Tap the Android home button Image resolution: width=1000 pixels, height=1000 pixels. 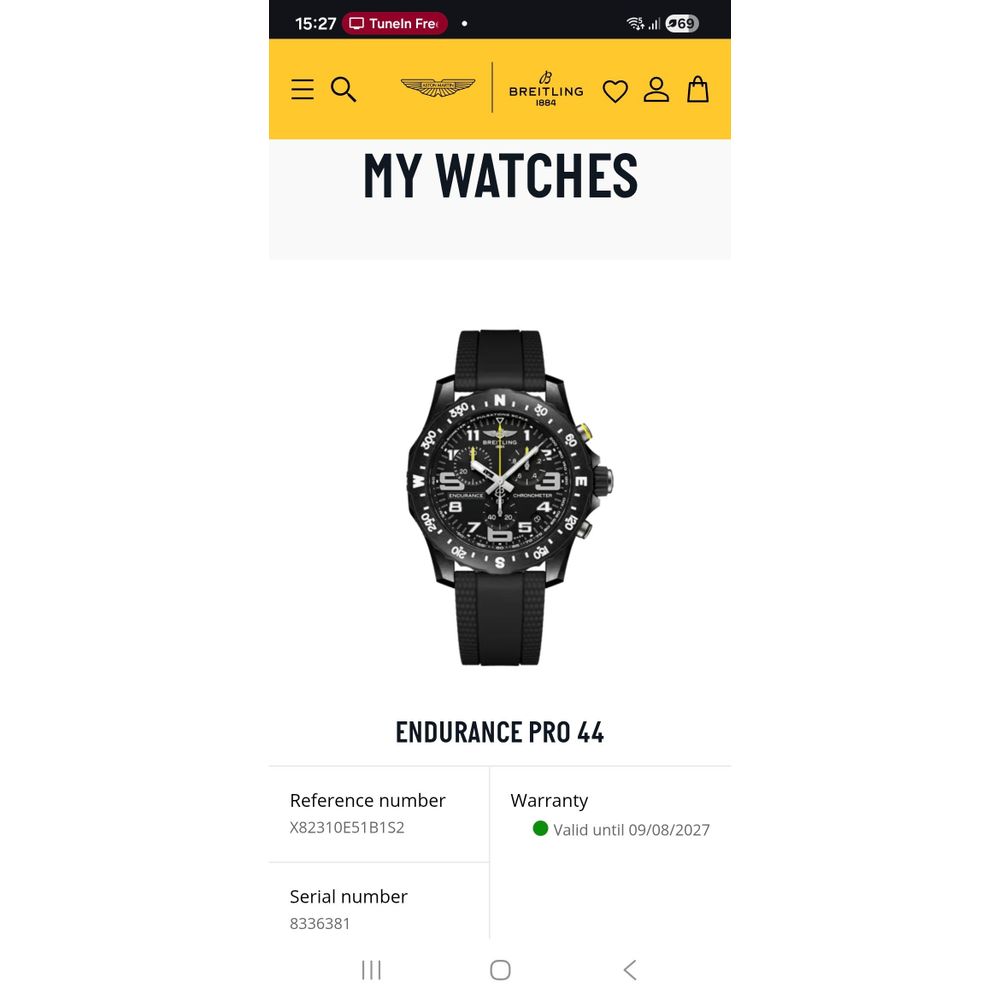point(500,970)
